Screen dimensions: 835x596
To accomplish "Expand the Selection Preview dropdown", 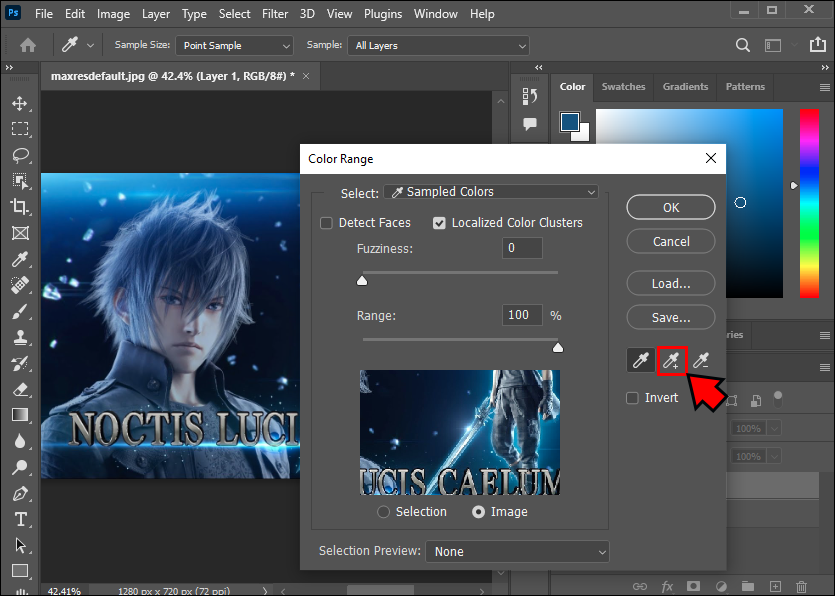I will [x=517, y=552].
